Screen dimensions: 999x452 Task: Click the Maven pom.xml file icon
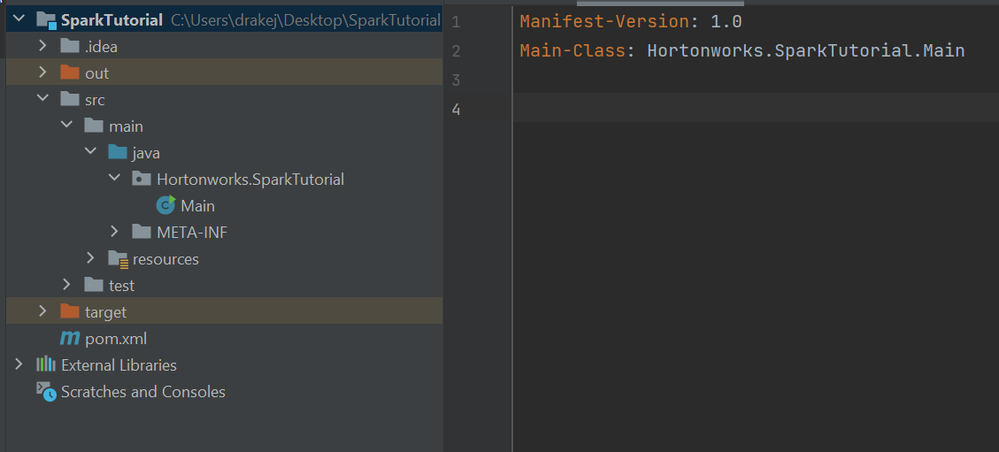click(x=69, y=338)
